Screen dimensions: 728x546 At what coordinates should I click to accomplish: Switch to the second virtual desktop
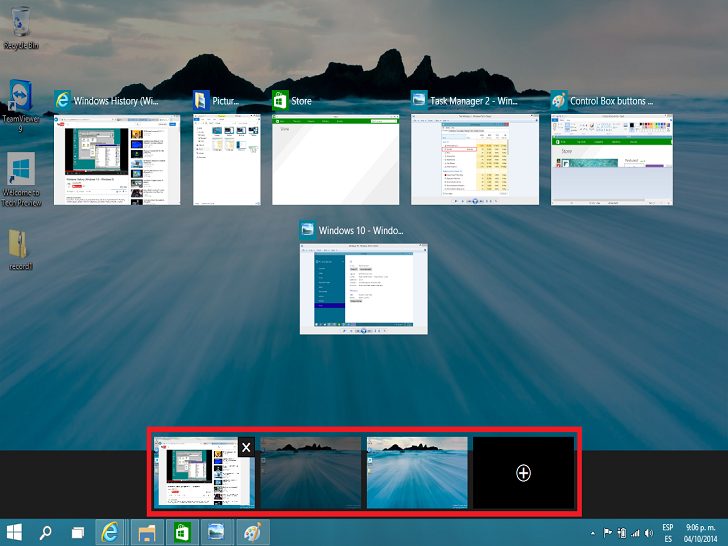[x=311, y=473]
